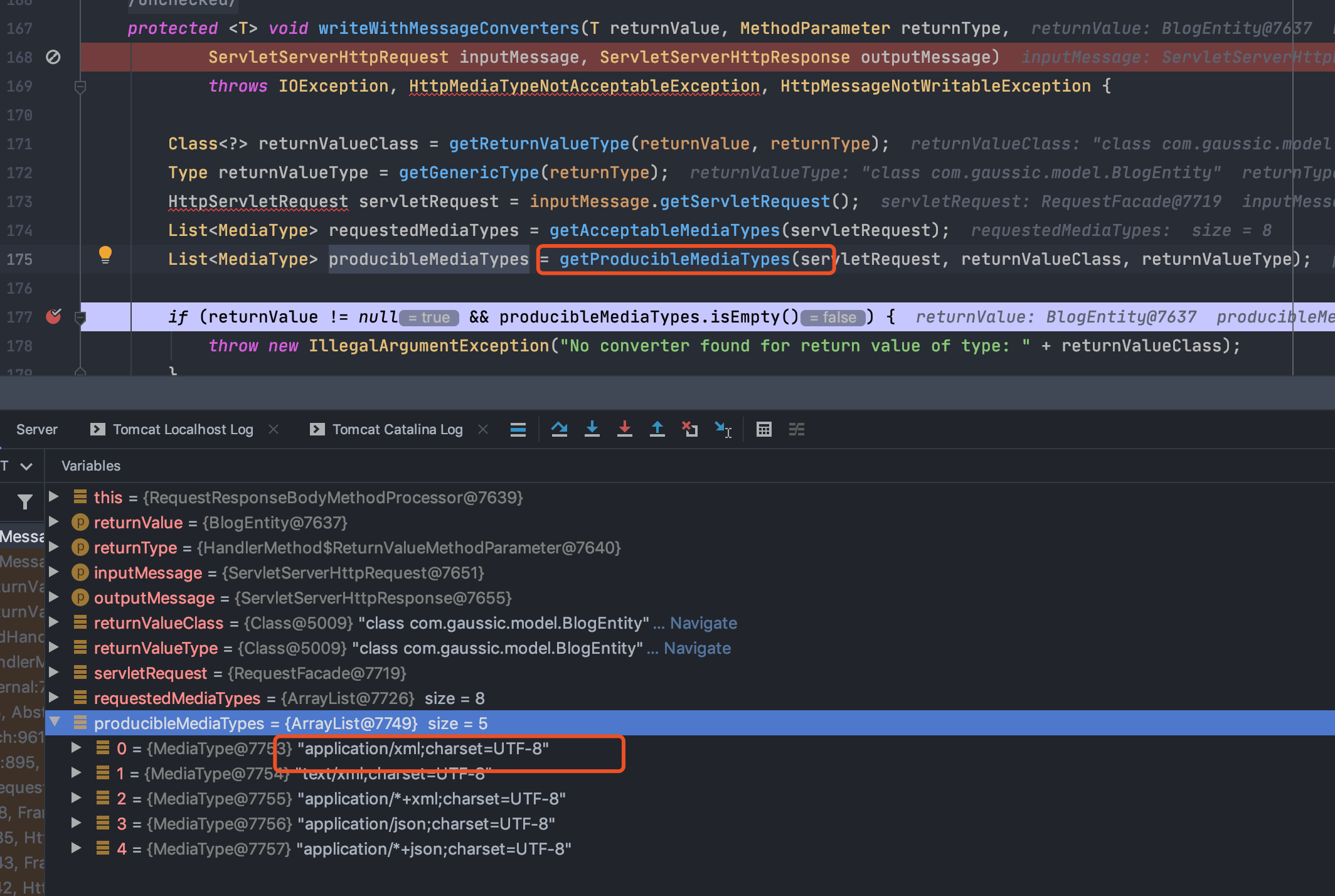Expand the requestedMediaTypes variable

point(54,698)
